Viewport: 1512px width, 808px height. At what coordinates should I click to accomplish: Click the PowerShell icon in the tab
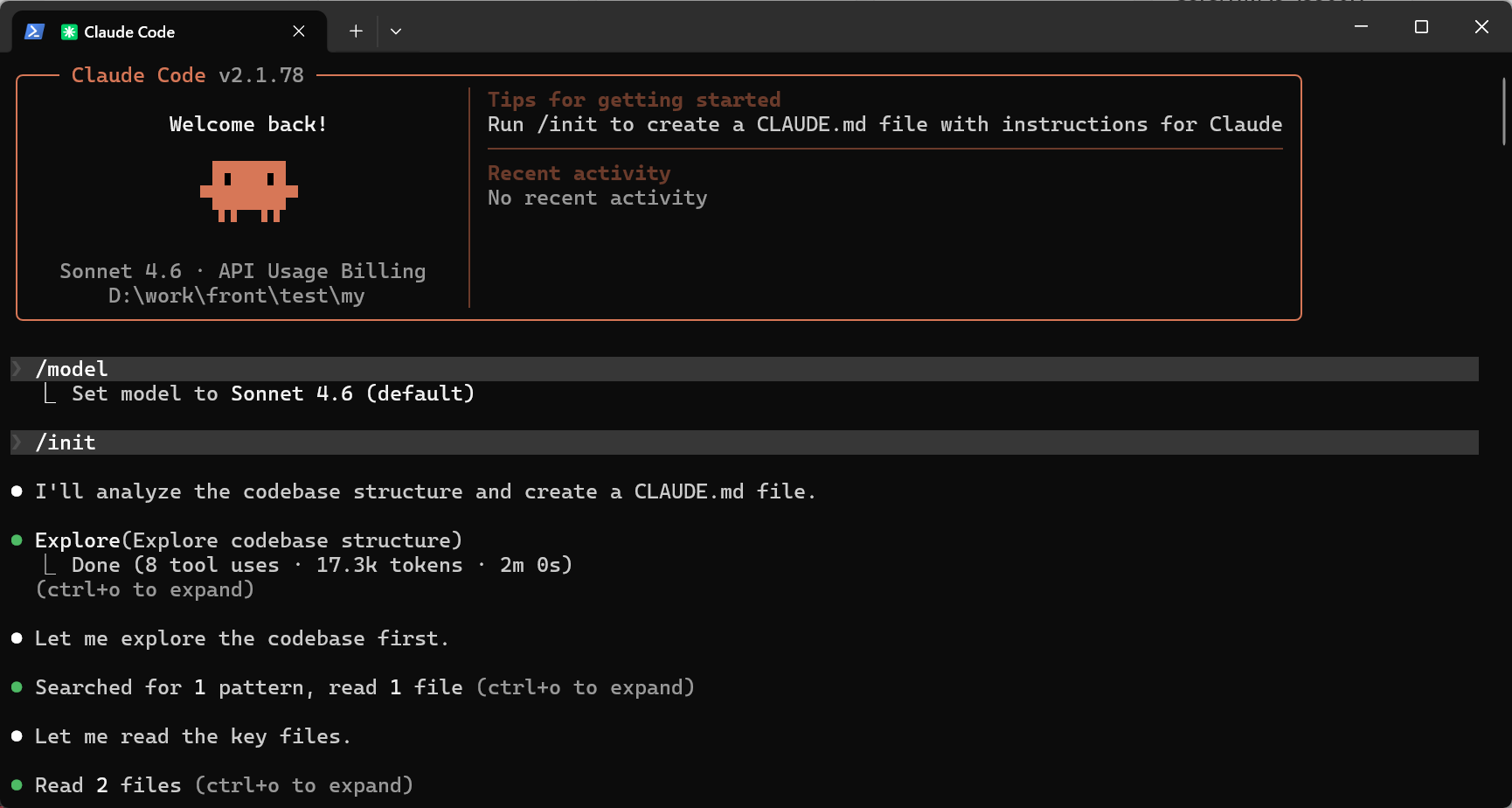click(34, 31)
